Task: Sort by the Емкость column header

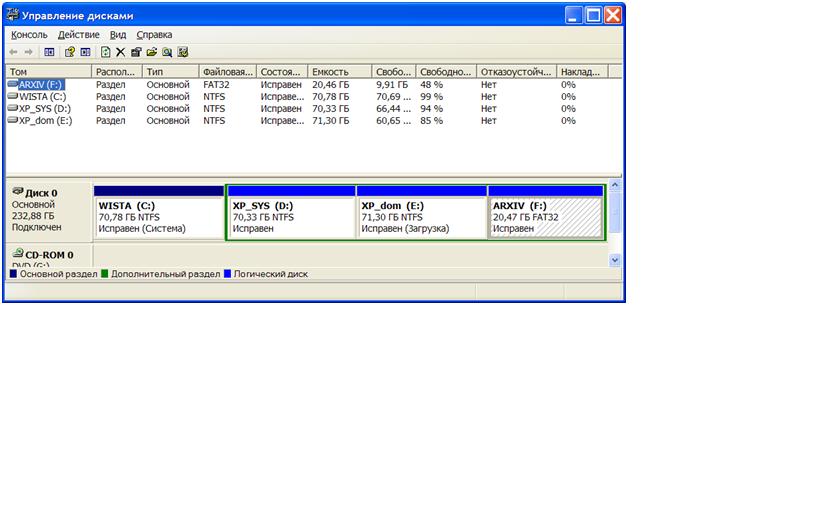Action: point(340,71)
